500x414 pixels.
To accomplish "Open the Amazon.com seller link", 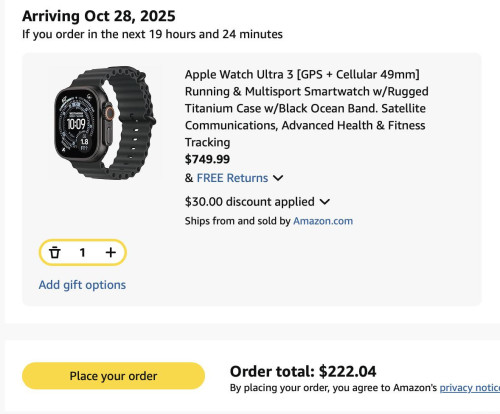I will (323, 221).
